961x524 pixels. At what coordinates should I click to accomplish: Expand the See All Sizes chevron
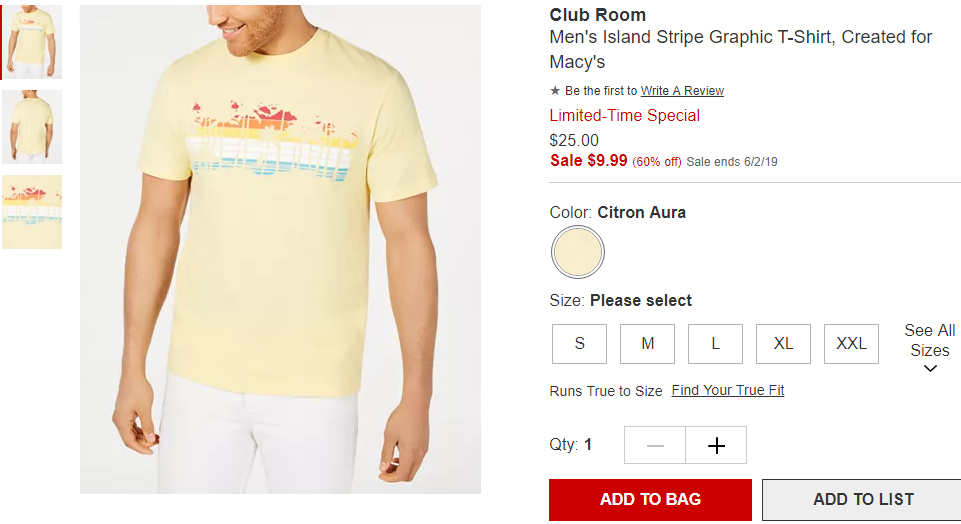[x=930, y=369]
